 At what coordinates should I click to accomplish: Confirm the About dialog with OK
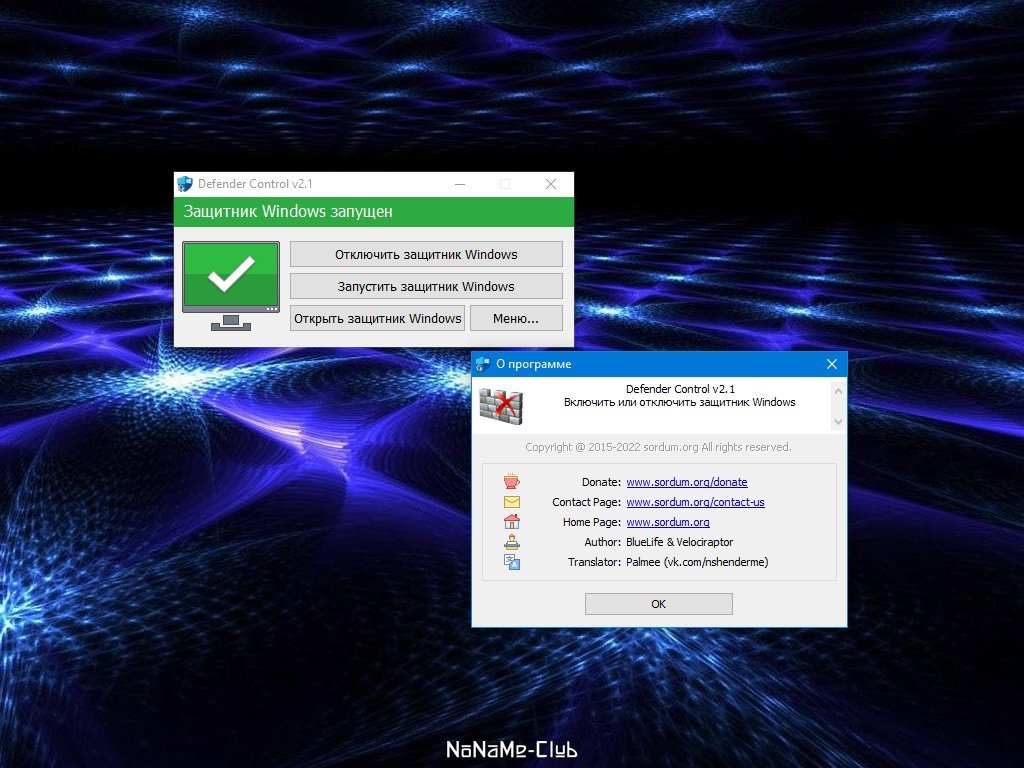(658, 603)
